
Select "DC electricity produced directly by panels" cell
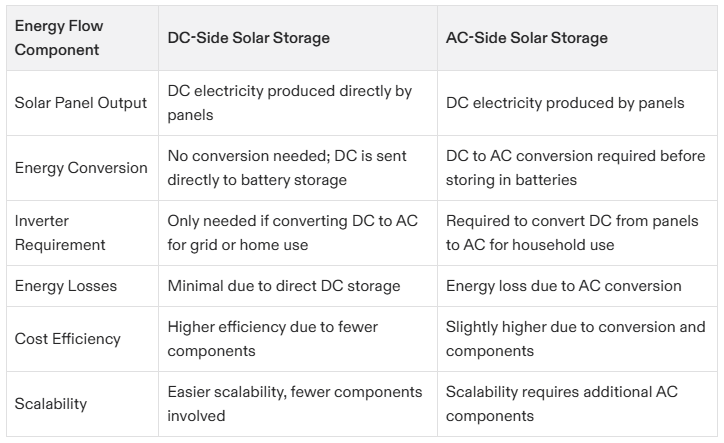[x=289, y=103]
